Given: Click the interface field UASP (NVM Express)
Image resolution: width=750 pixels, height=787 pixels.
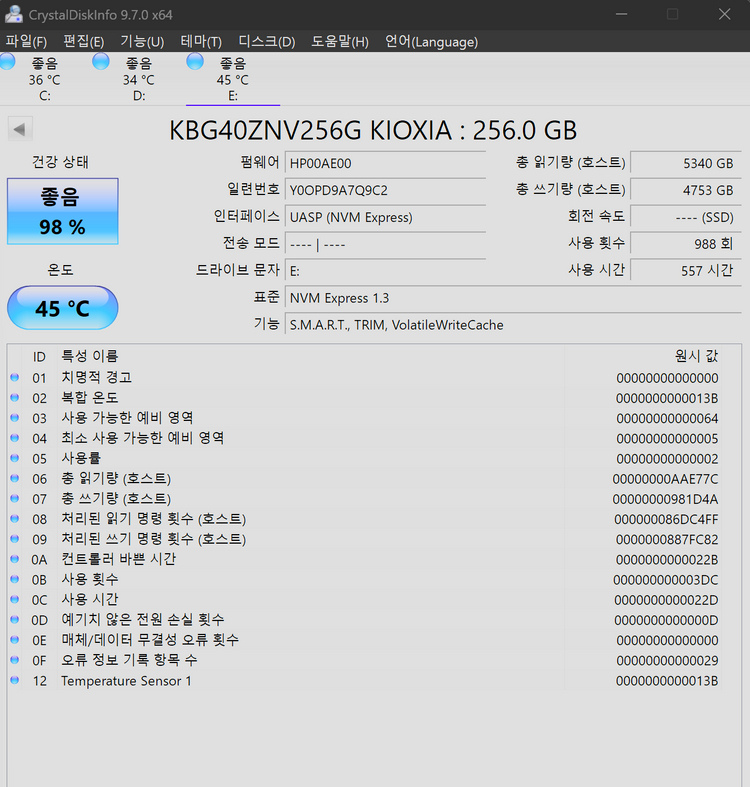Looking at the screenshot, I should coord(386,217).
